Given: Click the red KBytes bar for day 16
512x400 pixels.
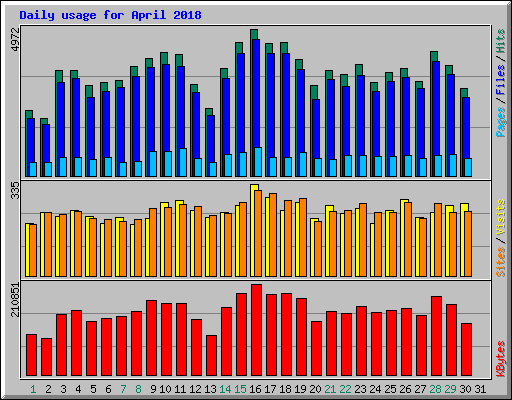Looking at the screenshot, I should pyautogui.click(x=256, y=330).
